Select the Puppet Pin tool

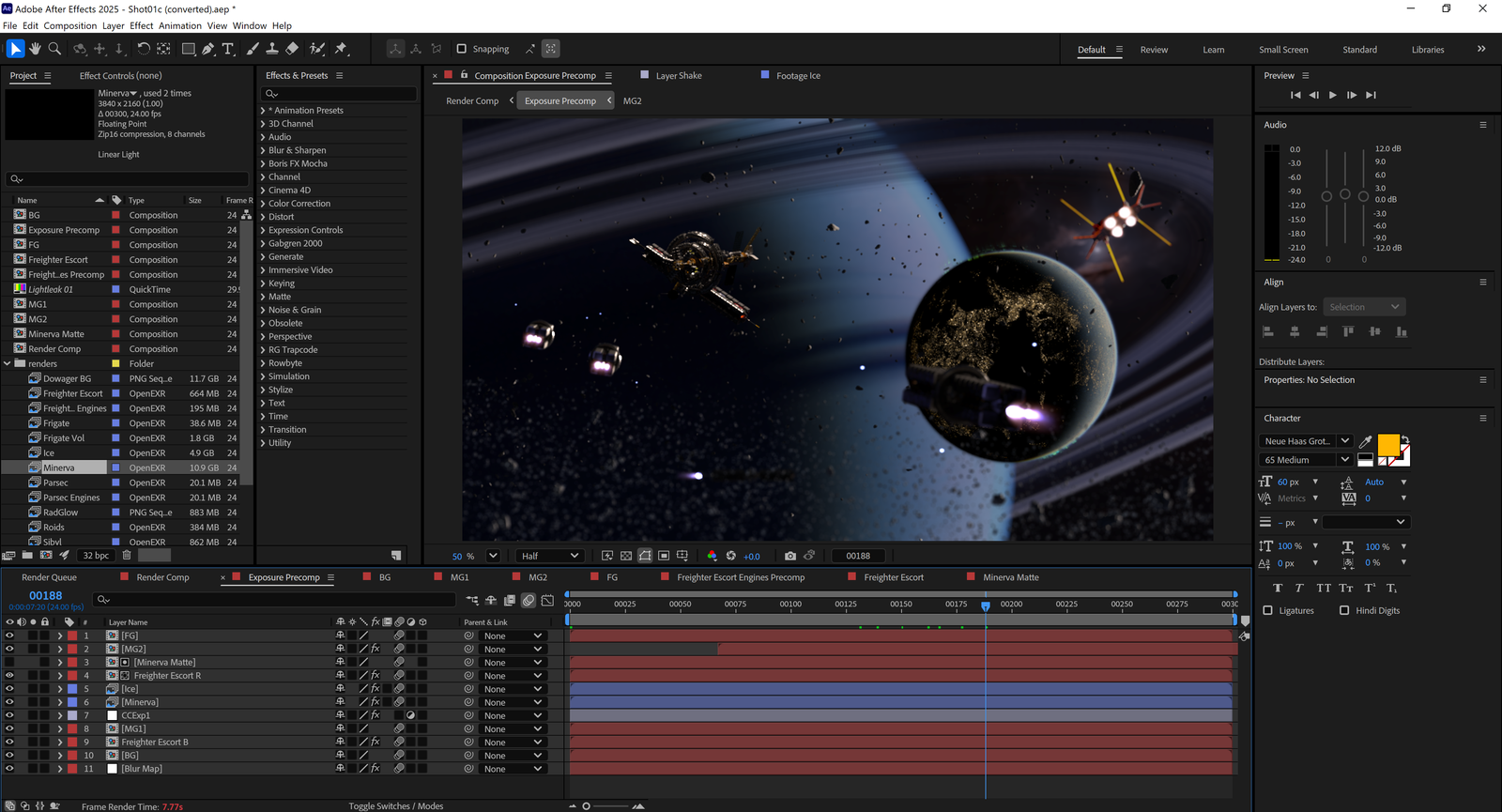click(341, 49)
